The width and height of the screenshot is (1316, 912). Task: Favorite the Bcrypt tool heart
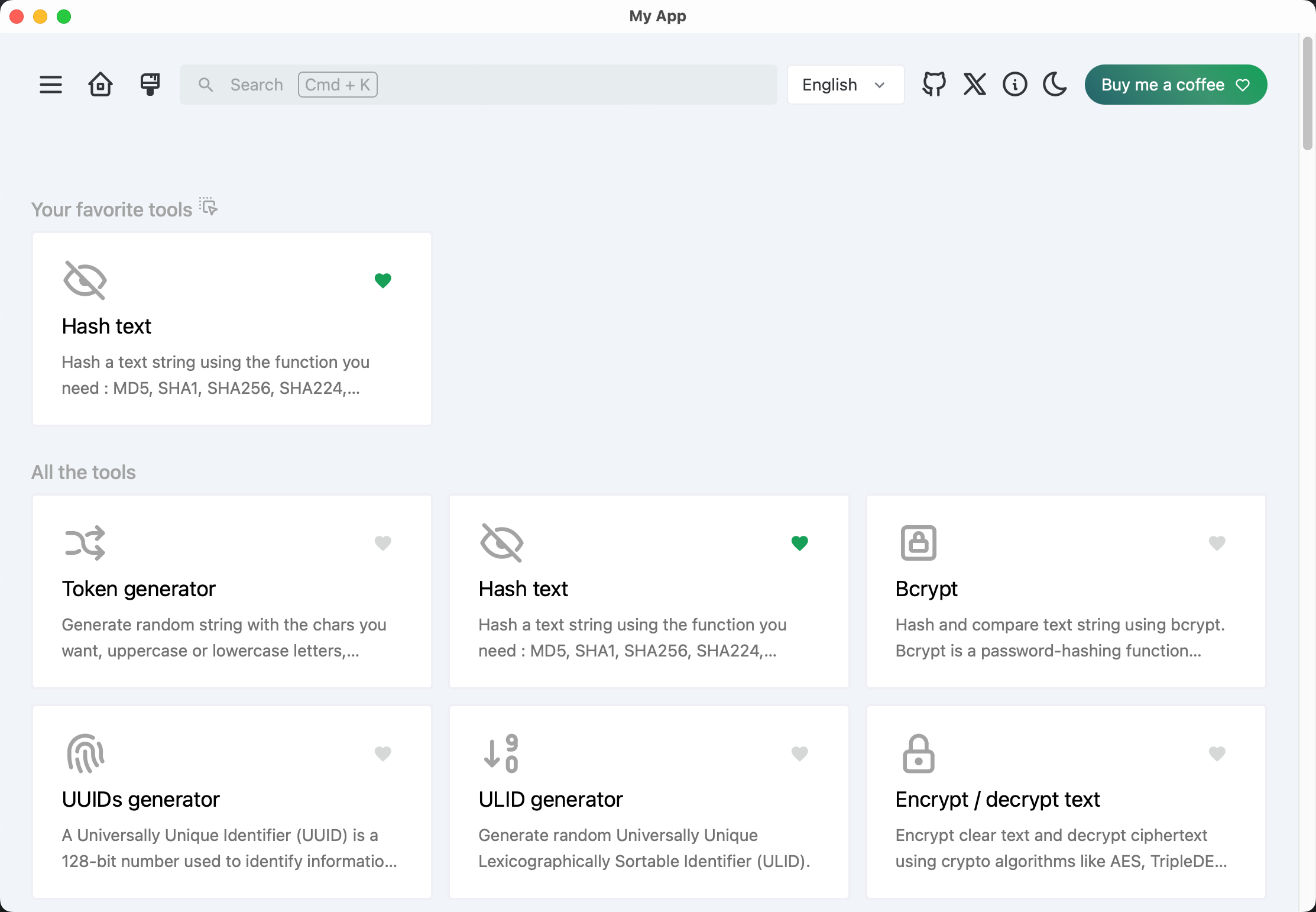[1217, 543]
